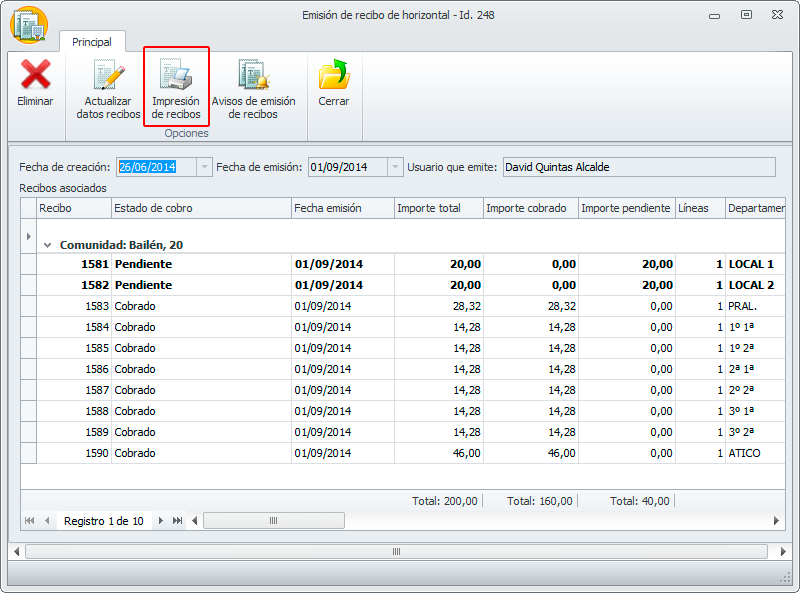The image size is (800, 593).
Task: Select Pendiente receipt 1581 row
Action: [x=200, y=264]
